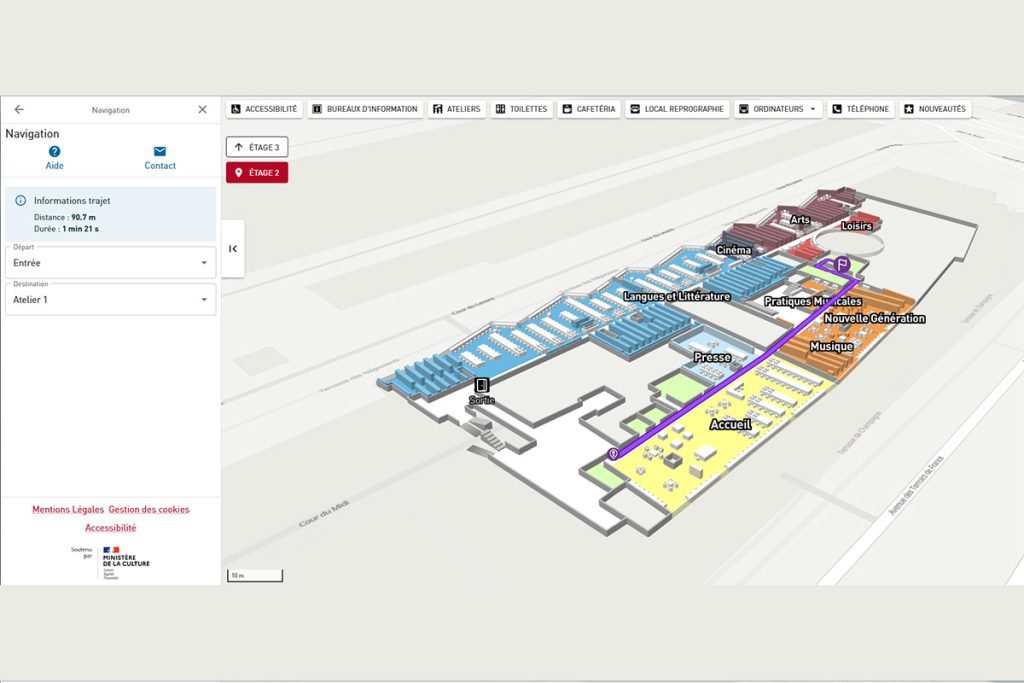This screenshot has width=1024, height=683.
Task: Collapse the side panel with arrow button
Action: pyautogui.click(x=233, y=249)
